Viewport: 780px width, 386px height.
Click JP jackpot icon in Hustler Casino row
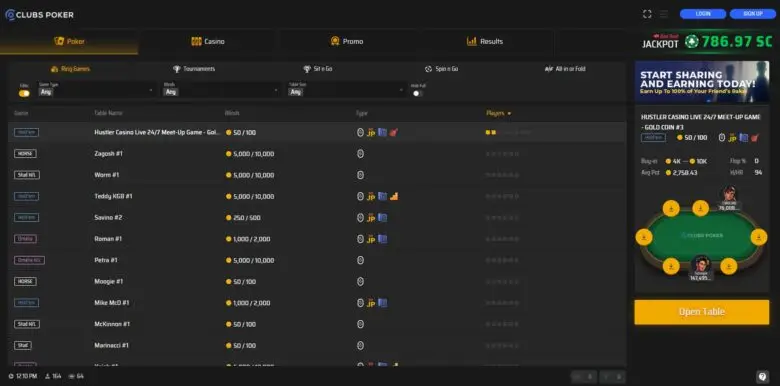point(371,133)
